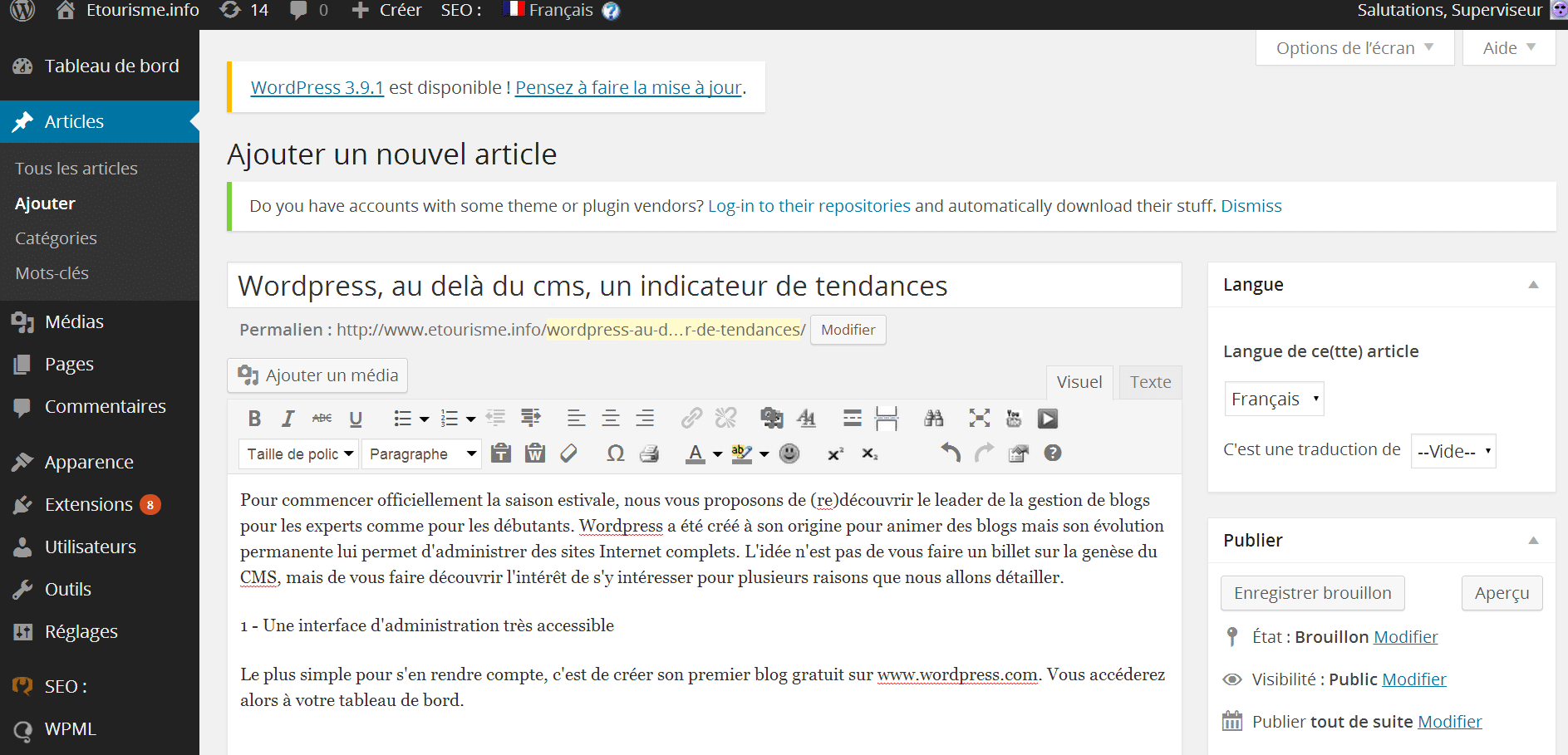Increase indent of the paragraph
Screen dimensions: 1568x755
pos(530,418)
